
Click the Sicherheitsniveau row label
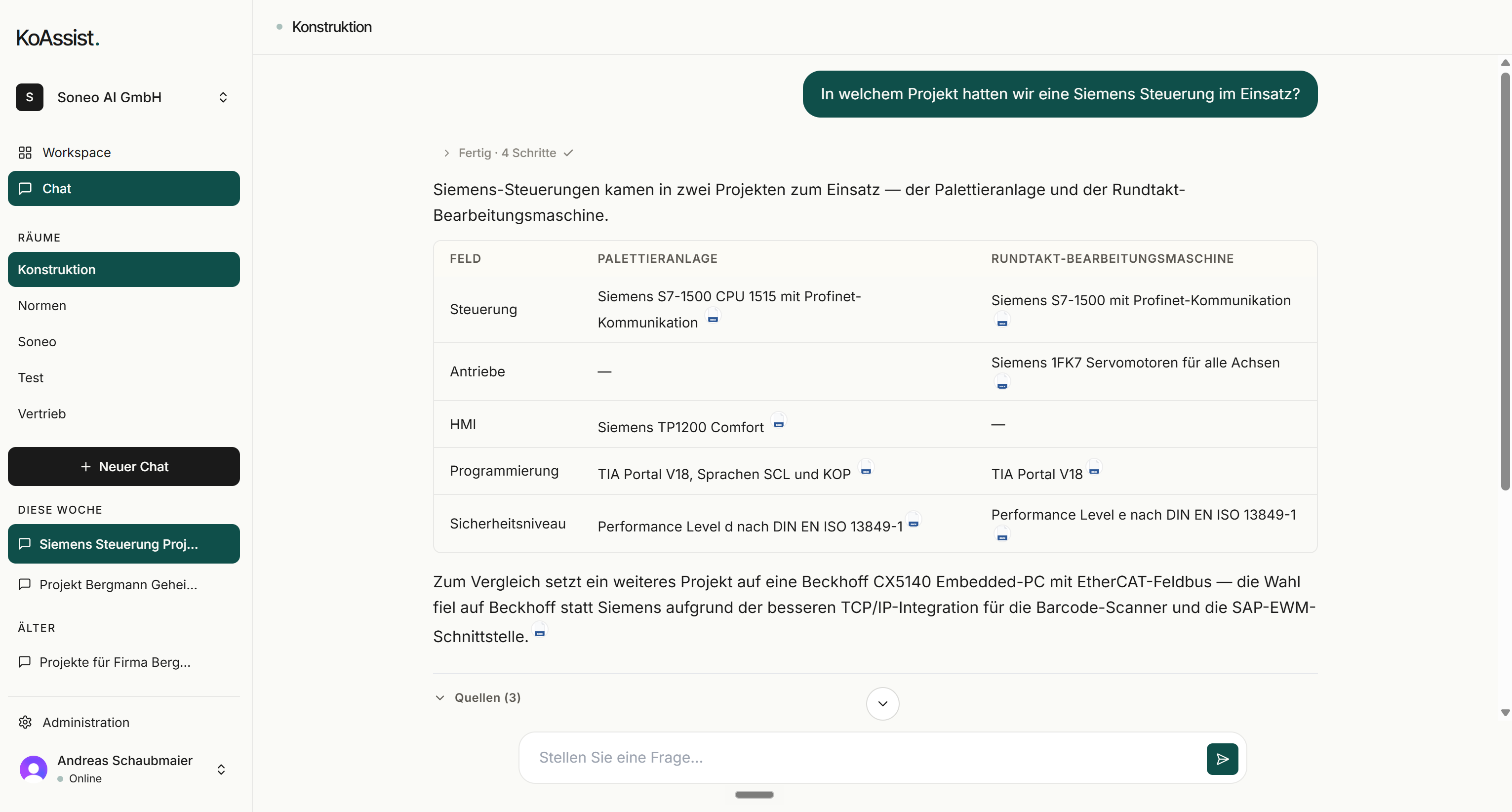point(508,524)
